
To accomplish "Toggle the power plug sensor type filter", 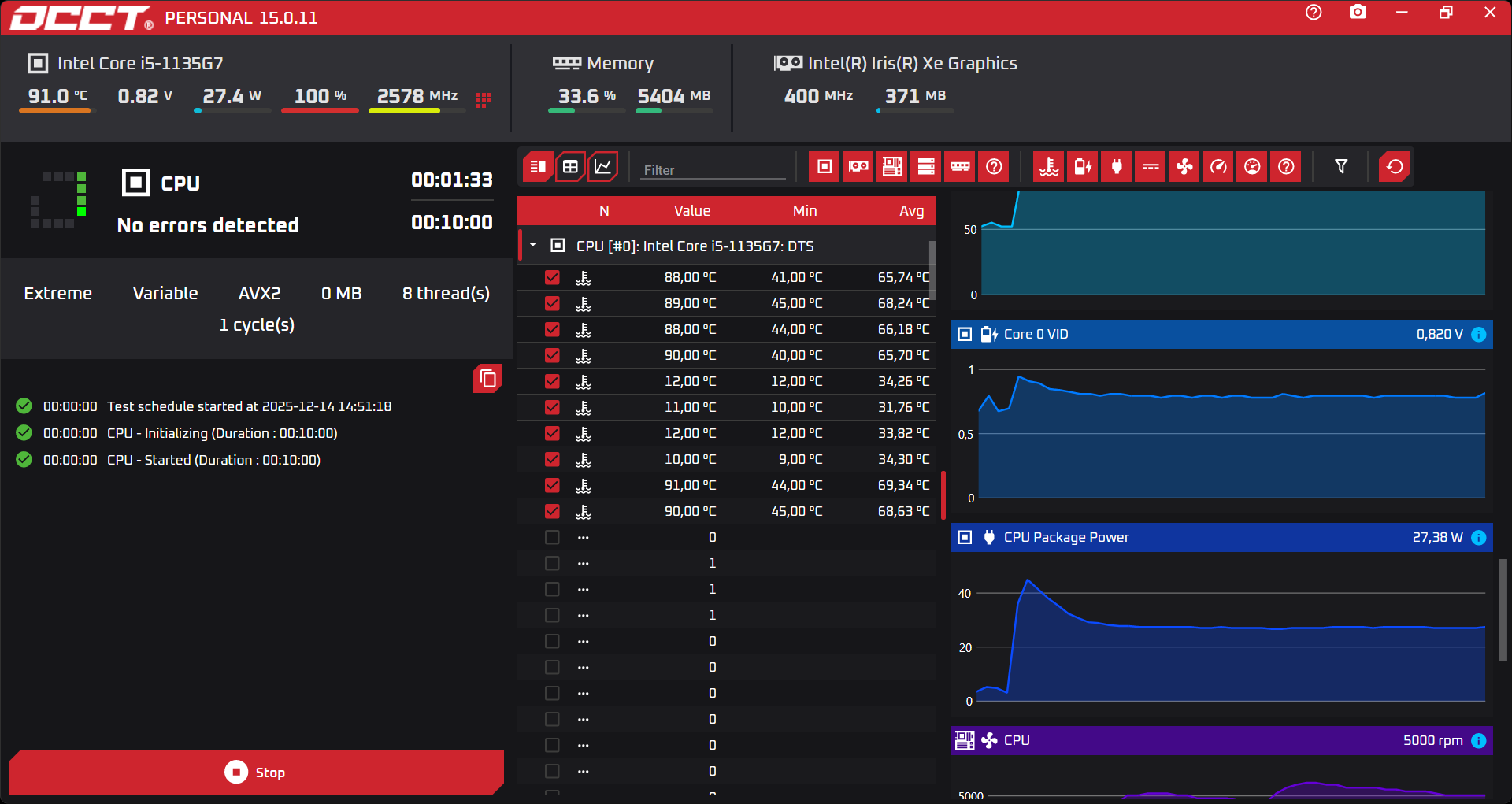I will point(1117,167).
